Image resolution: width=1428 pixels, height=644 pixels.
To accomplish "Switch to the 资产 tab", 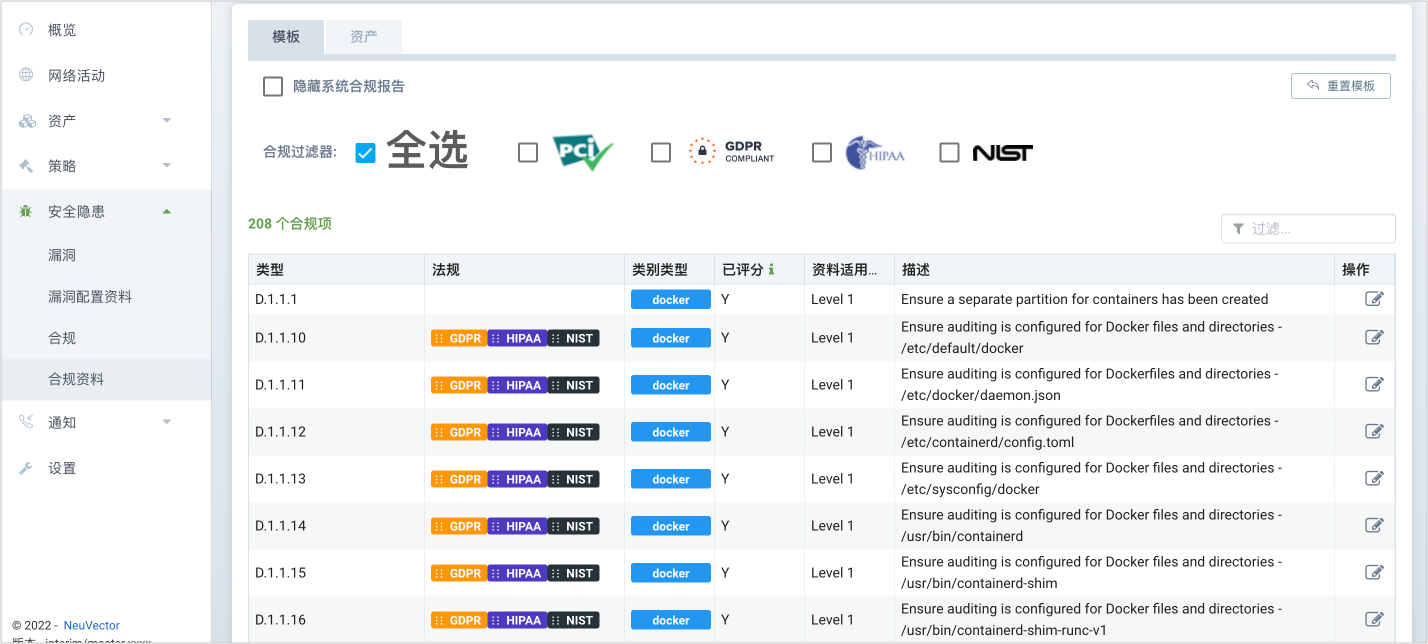I will pos(364,37).
